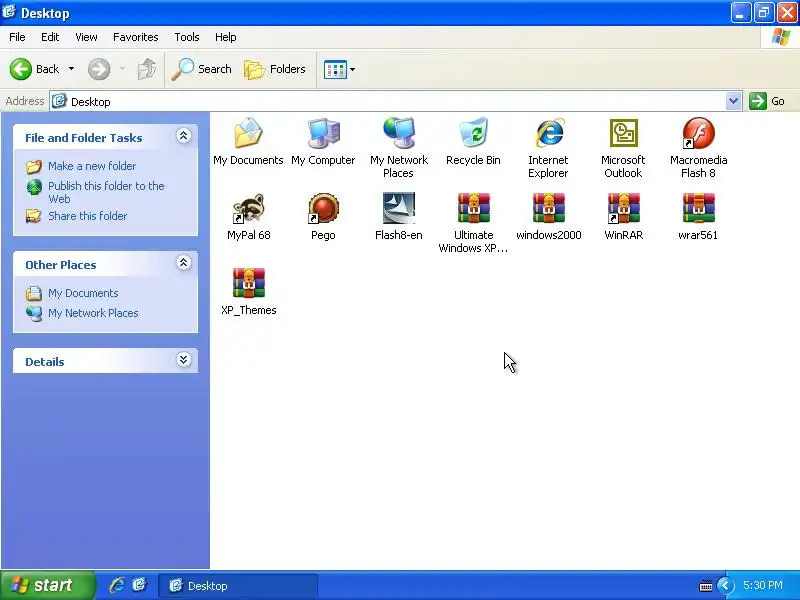Open the View menu
The image size is (800, 600).
pyautogui.click(x=86, y=37)
